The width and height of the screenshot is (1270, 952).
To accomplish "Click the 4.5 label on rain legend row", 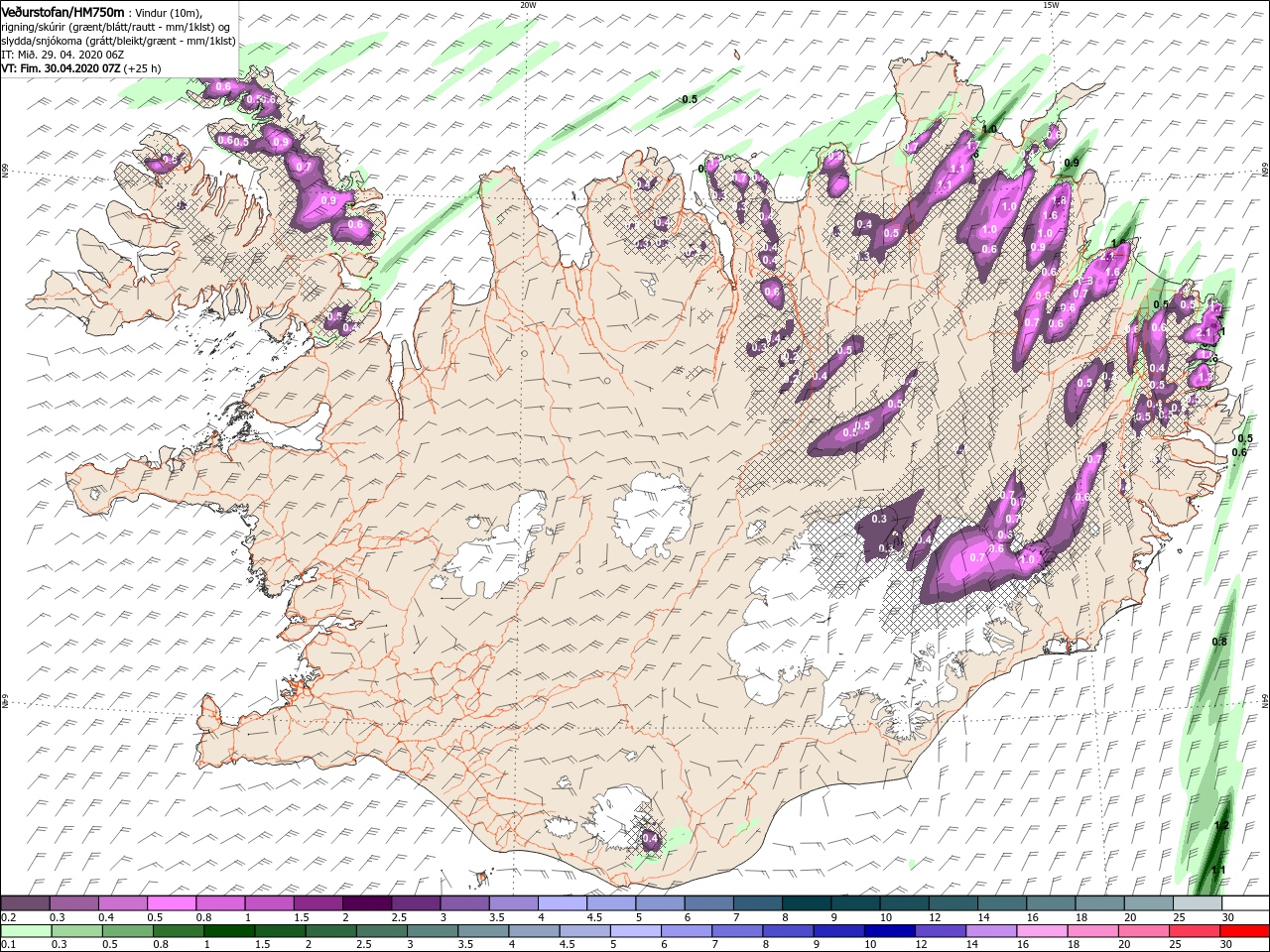I will (x=568, y=945).
